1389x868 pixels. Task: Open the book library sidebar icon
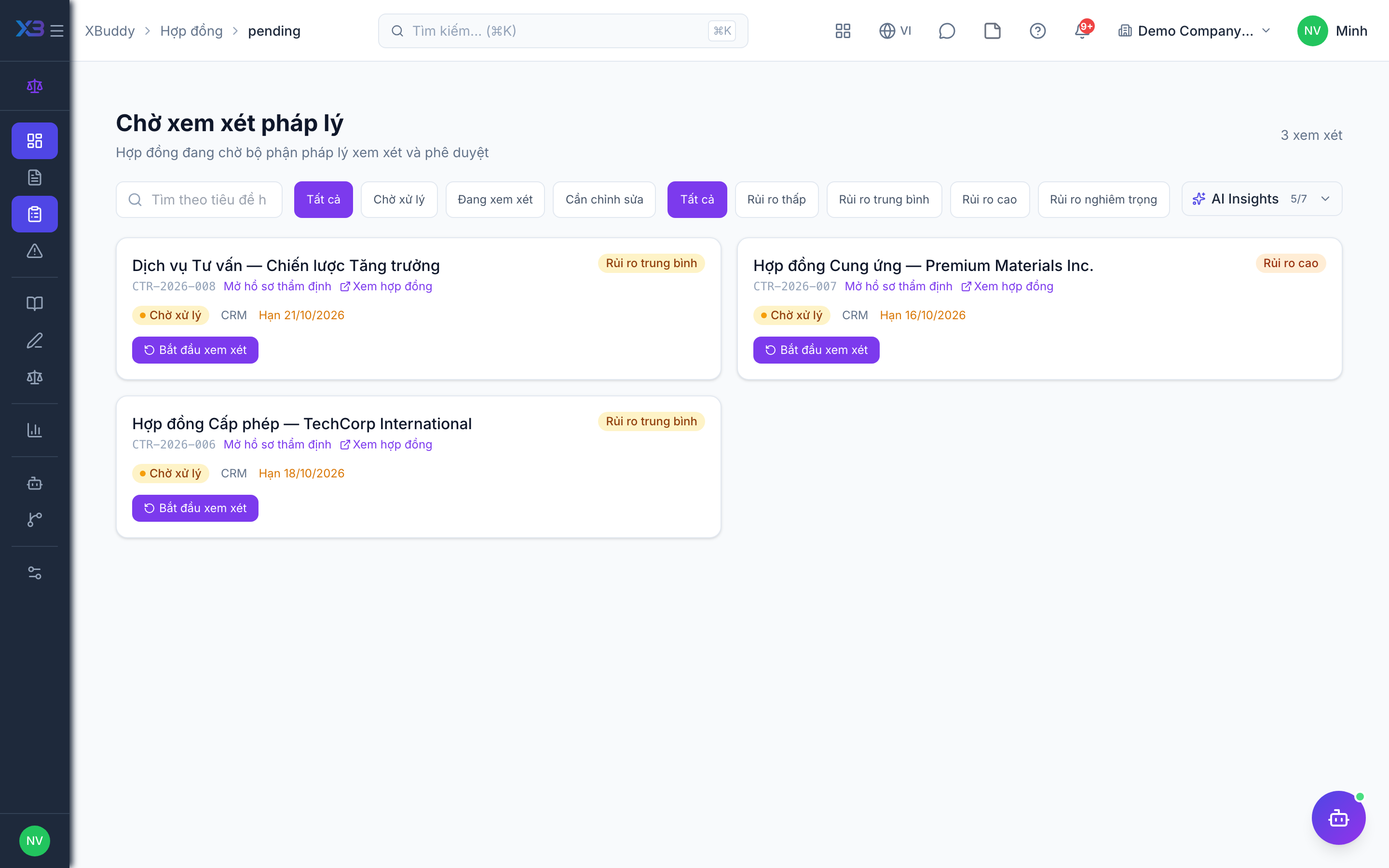coord(34,303)
